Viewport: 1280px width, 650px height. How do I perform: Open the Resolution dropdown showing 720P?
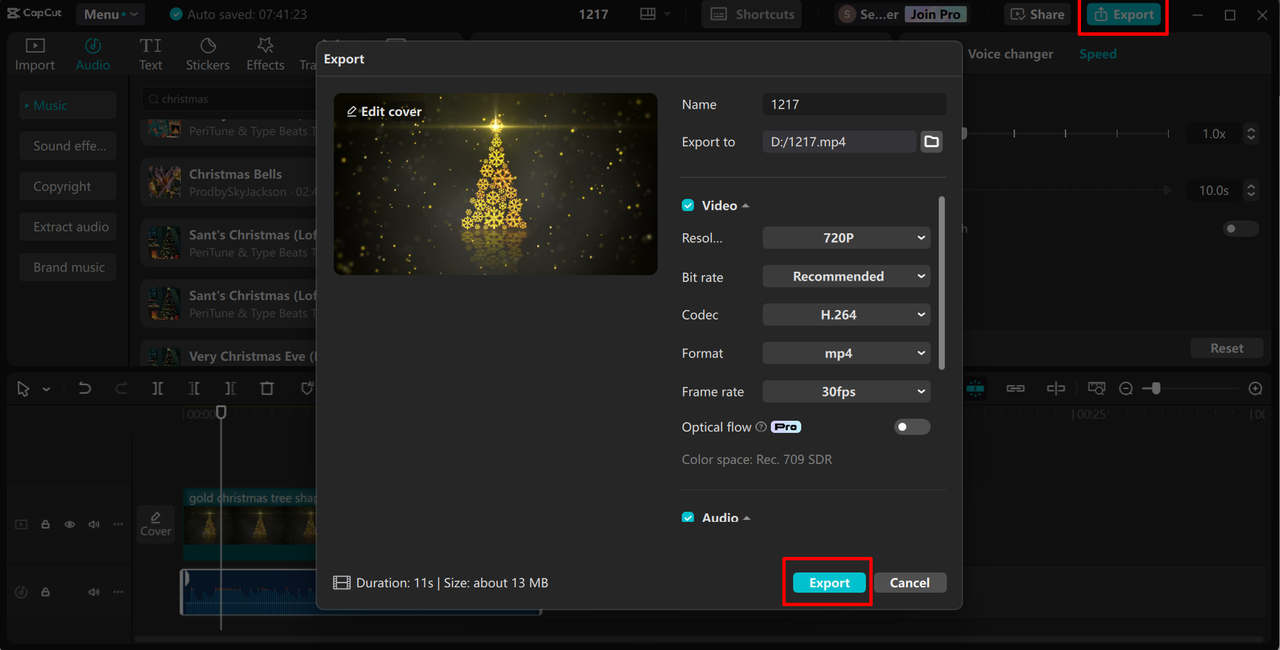point(846,238)
